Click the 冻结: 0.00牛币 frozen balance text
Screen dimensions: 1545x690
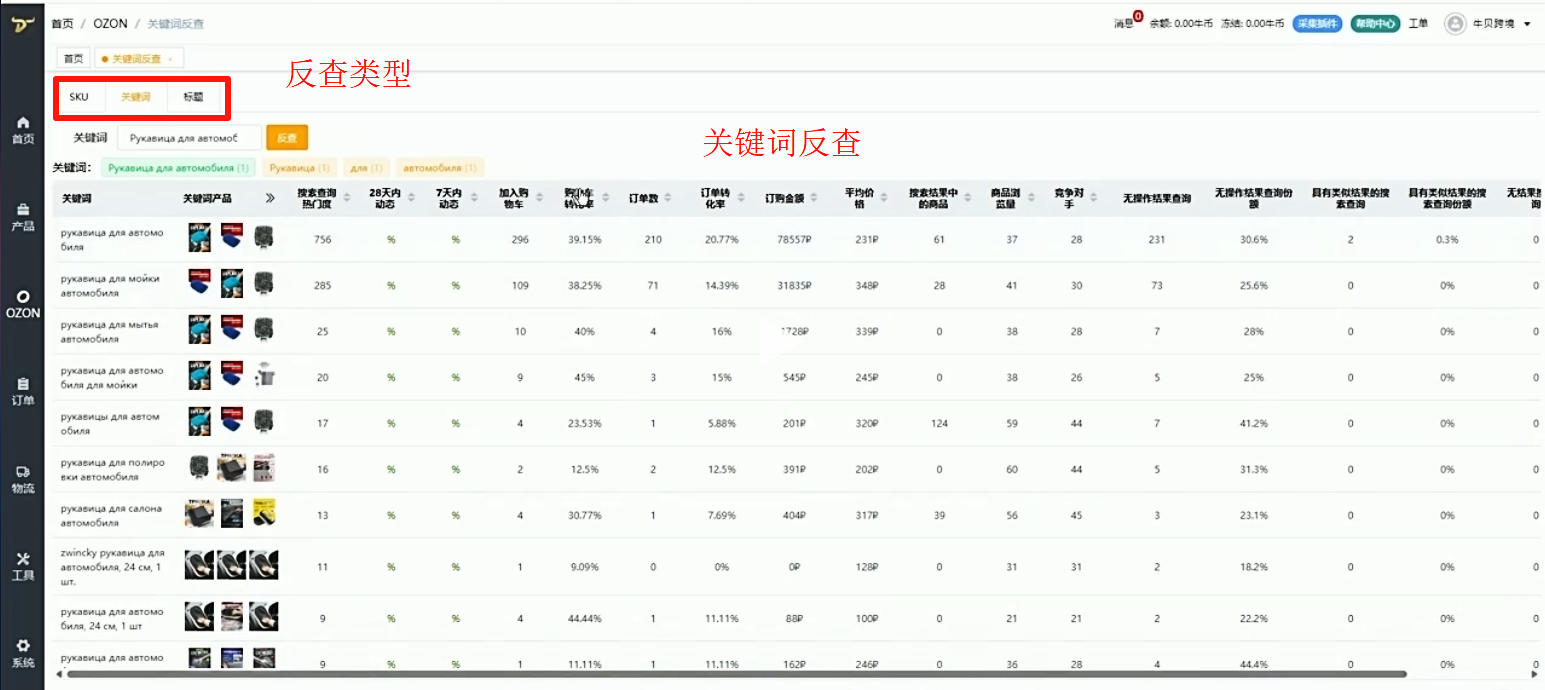(x=1252, y=23)
